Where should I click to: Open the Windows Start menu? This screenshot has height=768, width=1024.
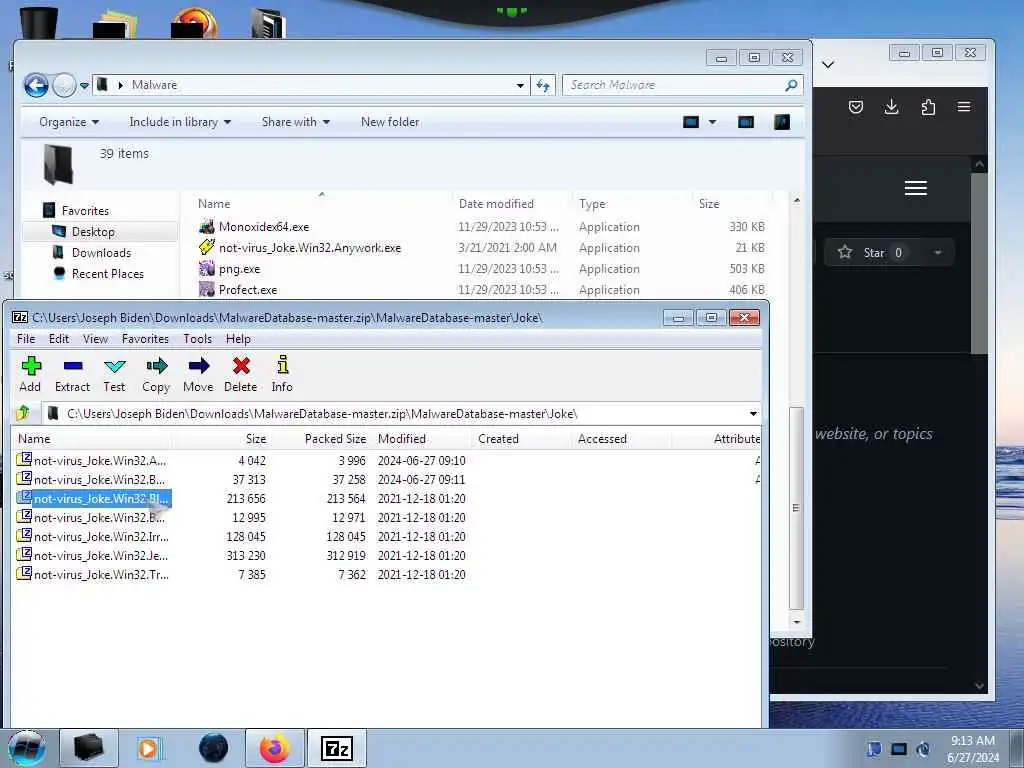coord(27,748)
